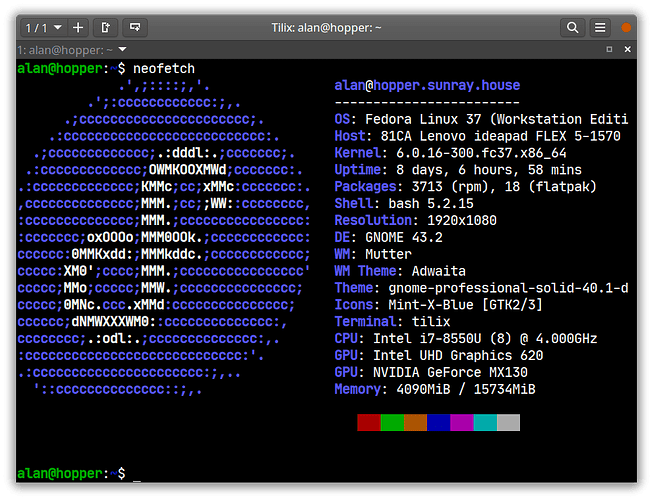Viewport: 652px width, 500px height.
Task: Click the Tilix: alan@hopper window title
Action: coord(325,27)
